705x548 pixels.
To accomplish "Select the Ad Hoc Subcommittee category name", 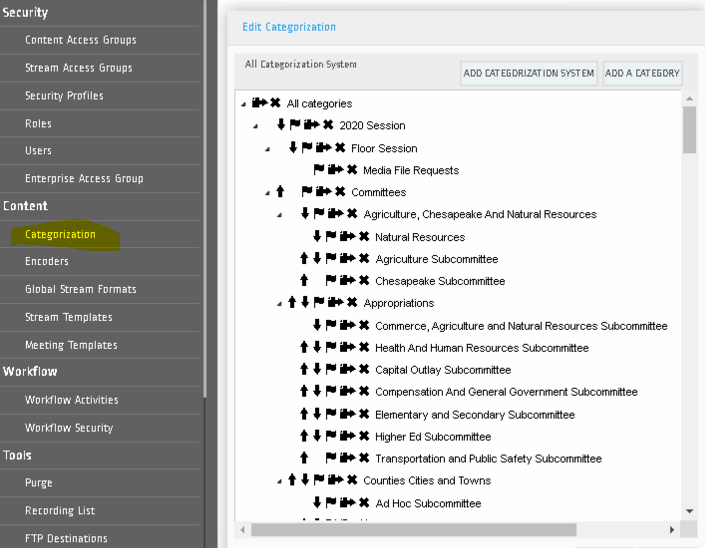I will point(428,503).
